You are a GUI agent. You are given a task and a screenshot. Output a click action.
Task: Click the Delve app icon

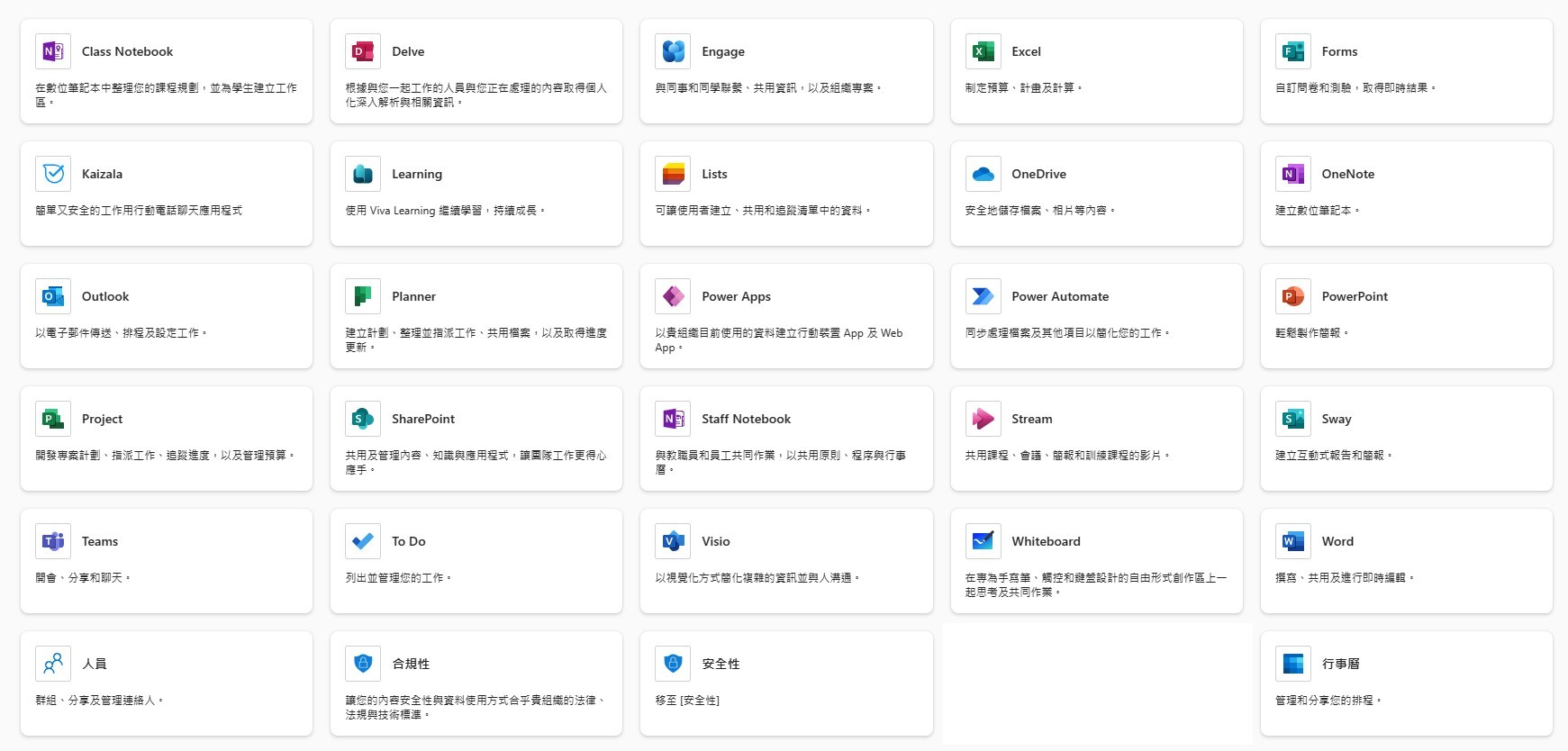coord(363,51)
